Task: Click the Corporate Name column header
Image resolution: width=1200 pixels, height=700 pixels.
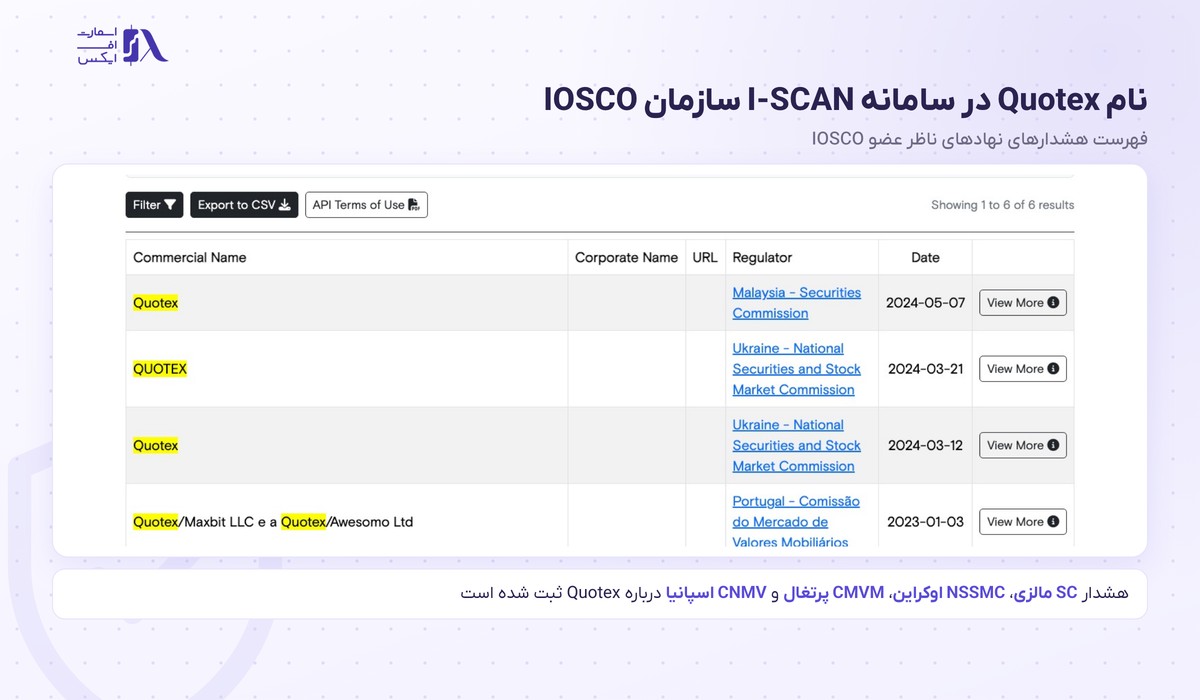Action: click(626, 257)
